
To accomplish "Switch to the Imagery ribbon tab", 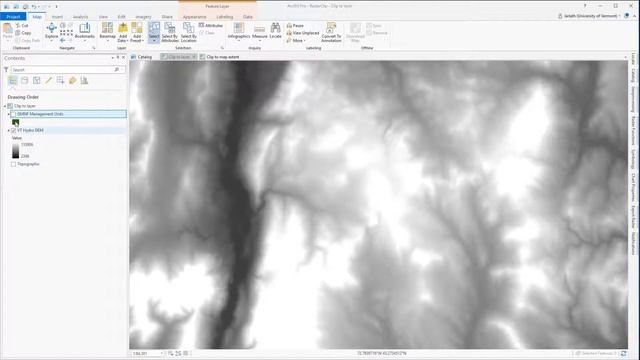I will coord(143,17).
